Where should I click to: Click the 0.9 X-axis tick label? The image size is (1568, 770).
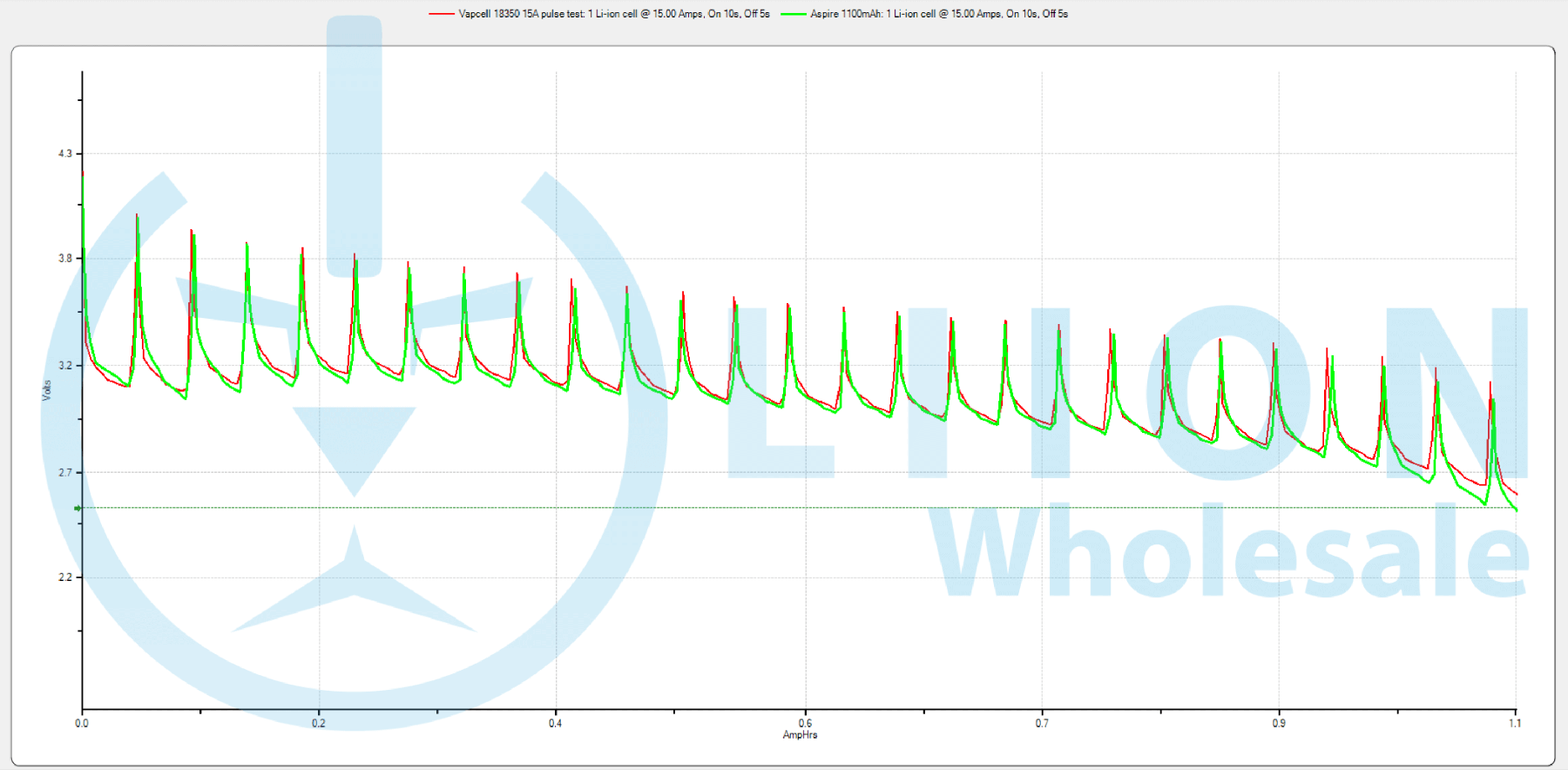pyautogui.click(x=1279, y=723)
